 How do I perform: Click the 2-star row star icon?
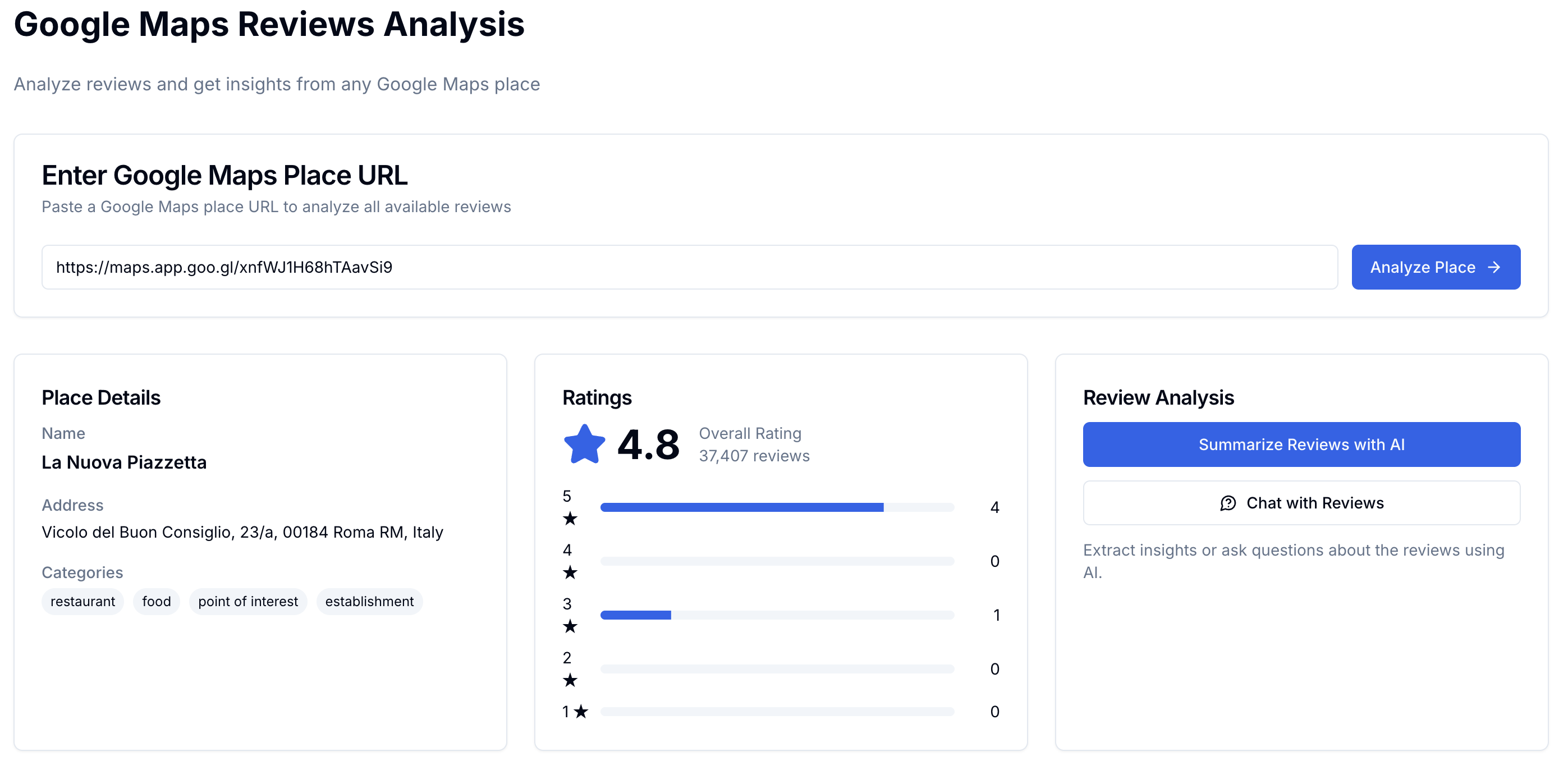click(x=570, y=680)
